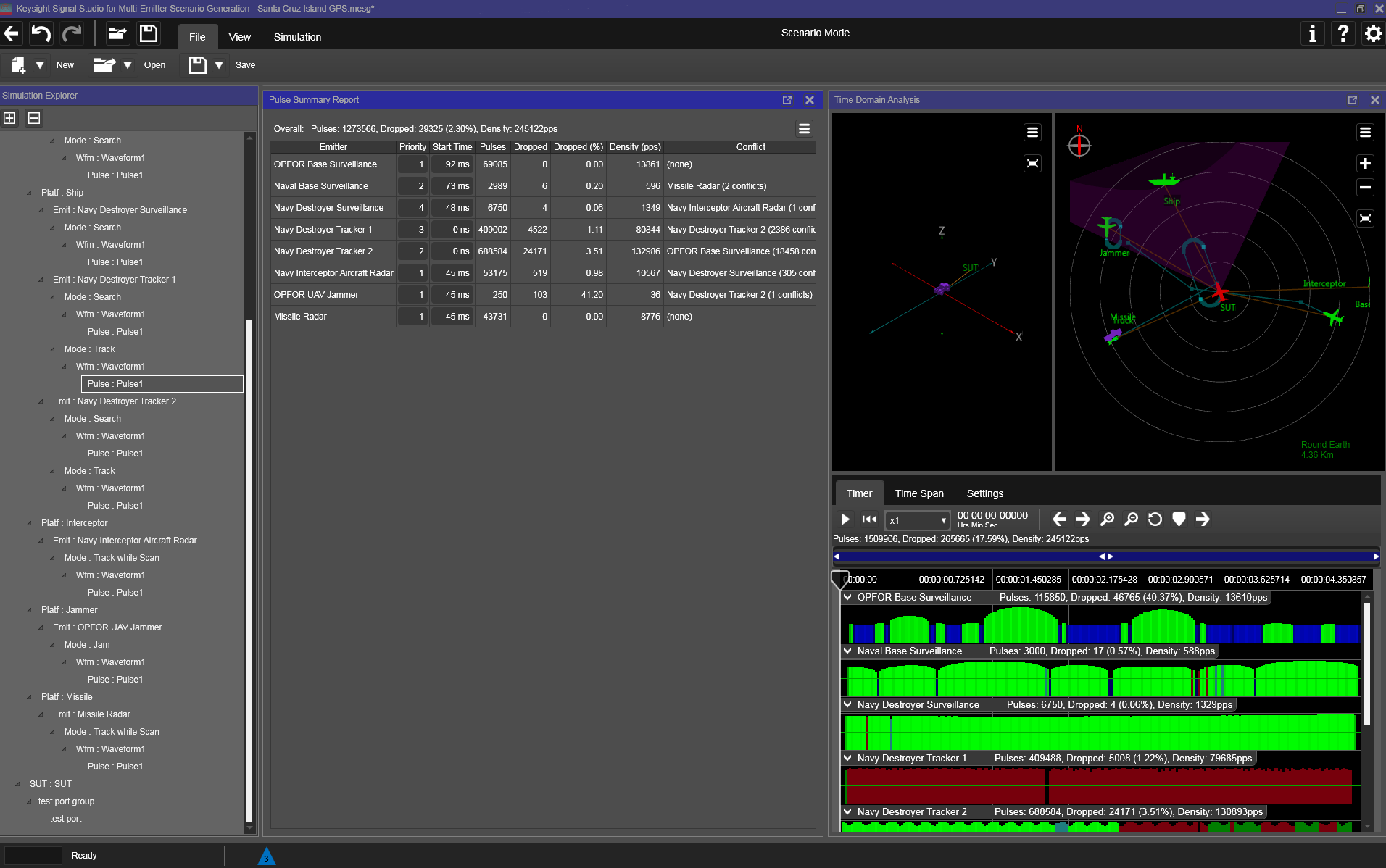The height and width of the screenshot is (868, 1386).
Task: Click the Save button label
Action: tap(245, 65)
